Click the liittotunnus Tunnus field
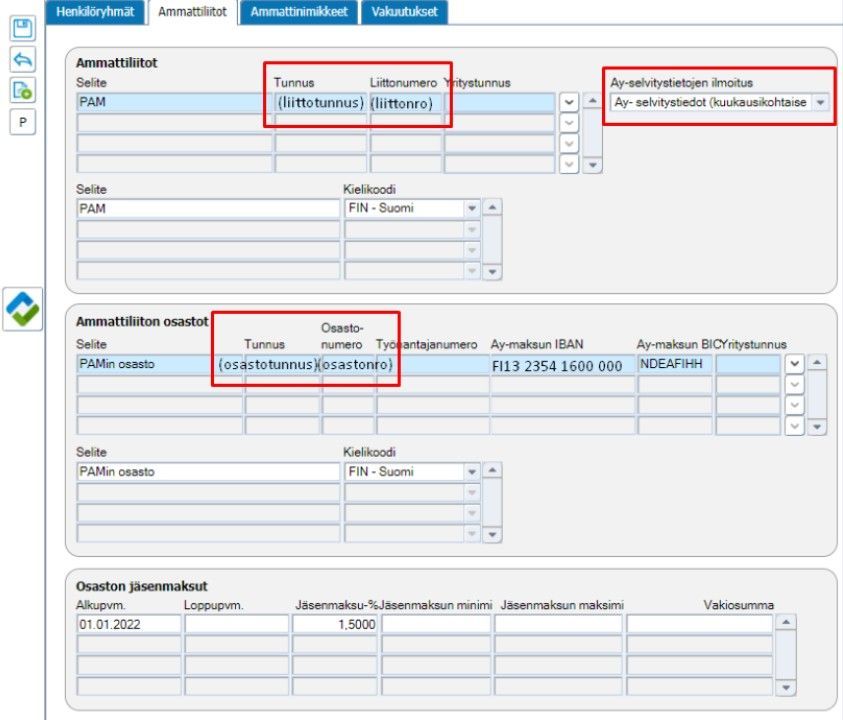This screenshot has width=843, height=720. tap(321, 102)
